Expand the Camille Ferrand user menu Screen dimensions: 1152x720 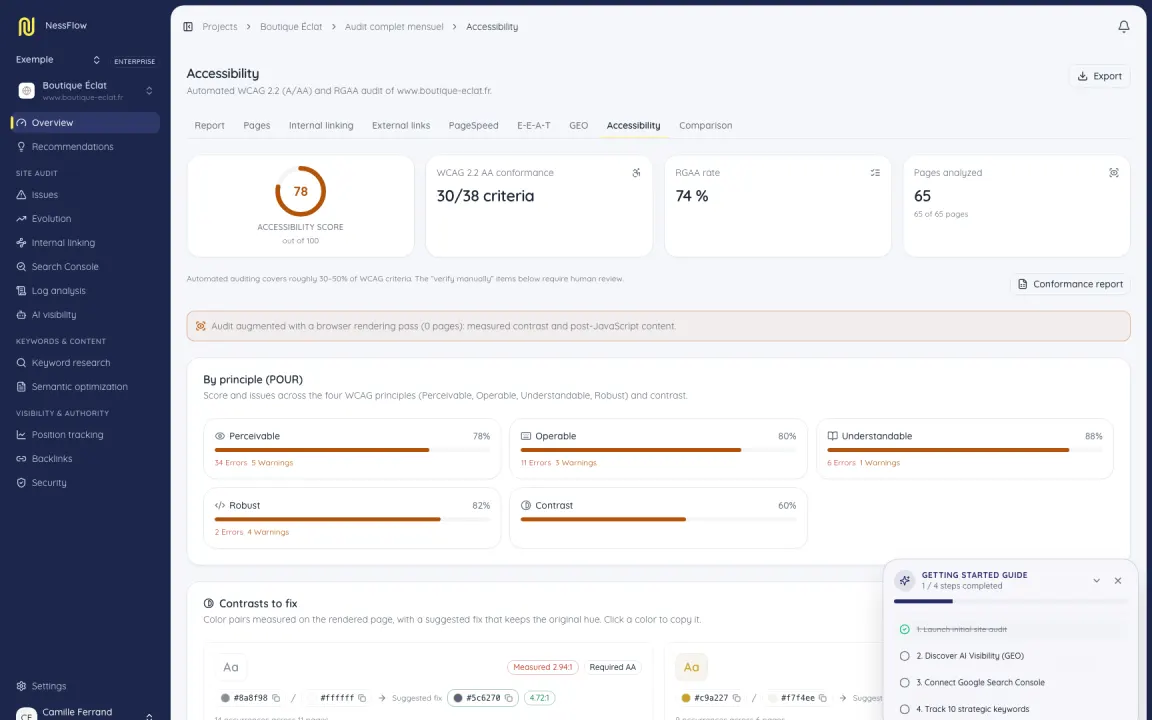tap(149, 716)
